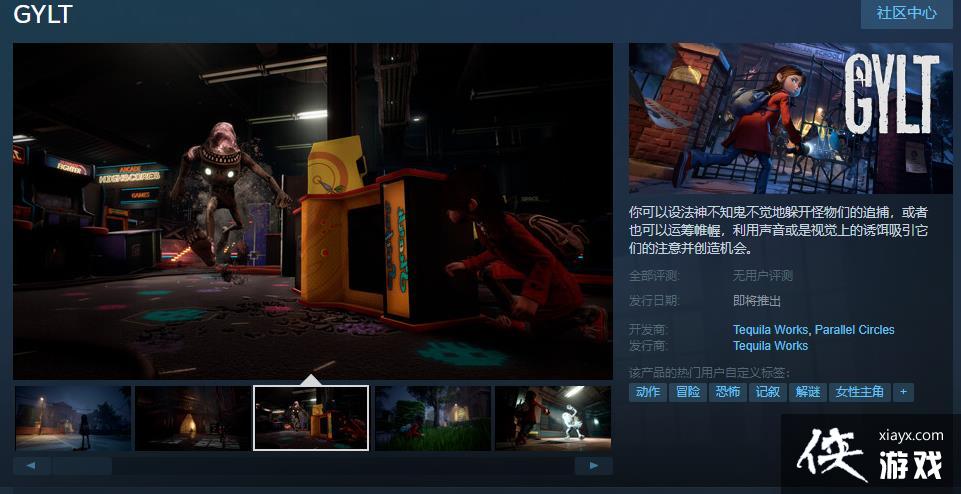The width and height of the screenshot is (961, 494).
Task: Open the Tequila Works developer link
Action: coord(770,330)
